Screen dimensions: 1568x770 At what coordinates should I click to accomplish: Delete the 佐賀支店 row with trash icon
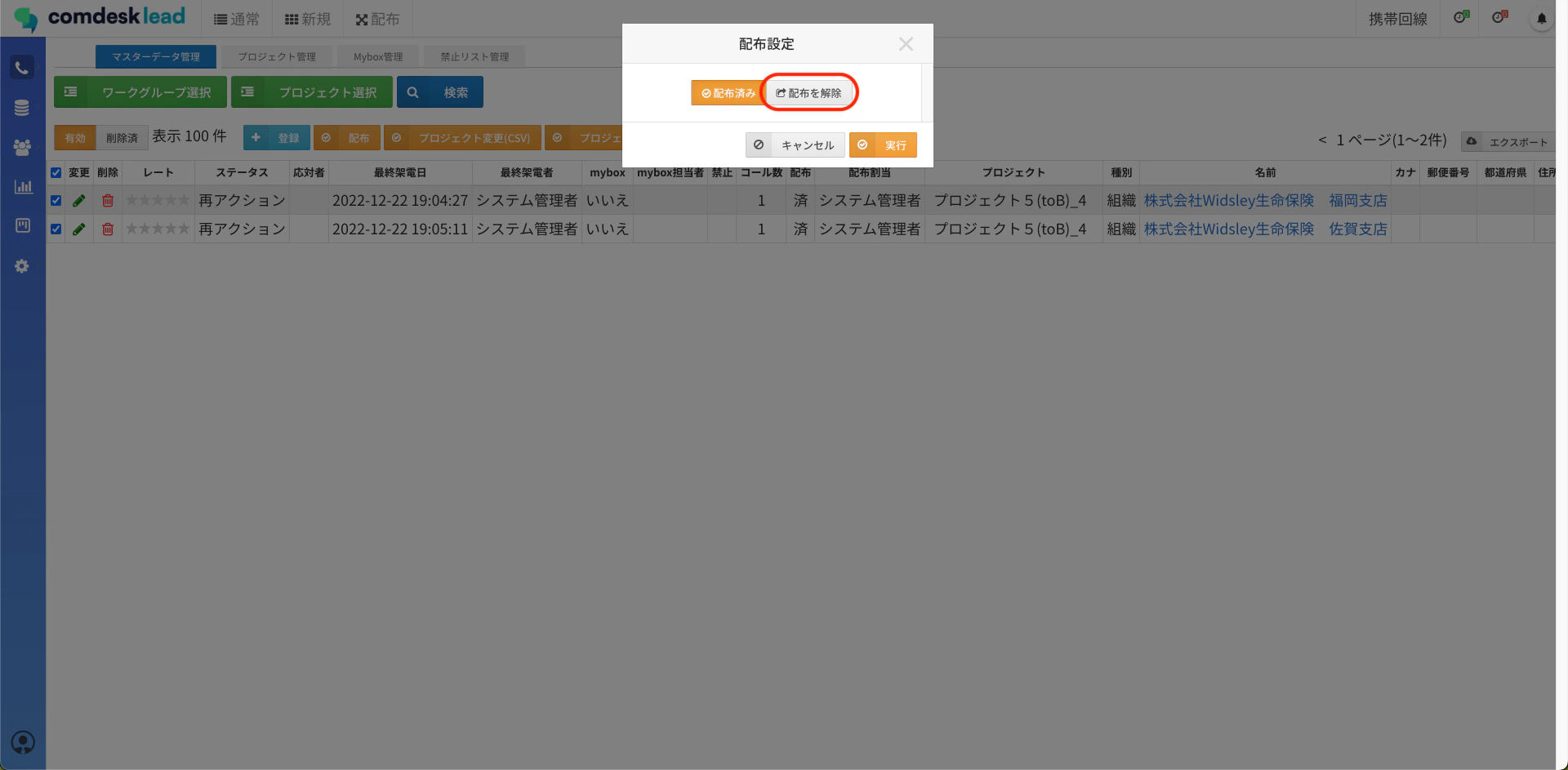click(x=108, y=229)
